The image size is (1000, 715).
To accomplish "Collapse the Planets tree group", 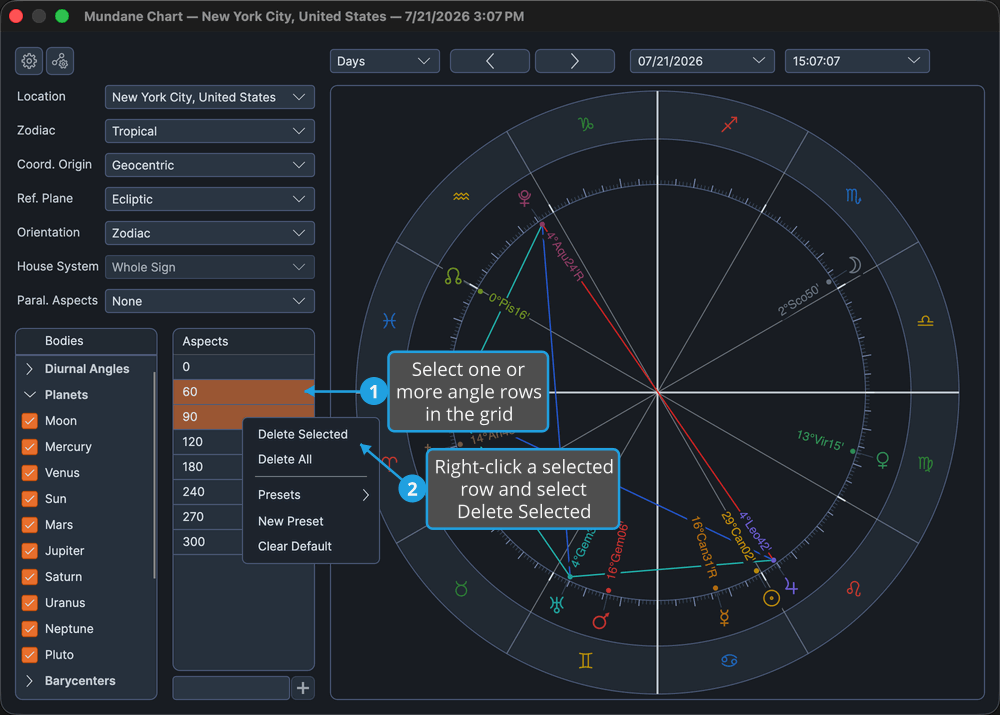I will click(29, 395).
